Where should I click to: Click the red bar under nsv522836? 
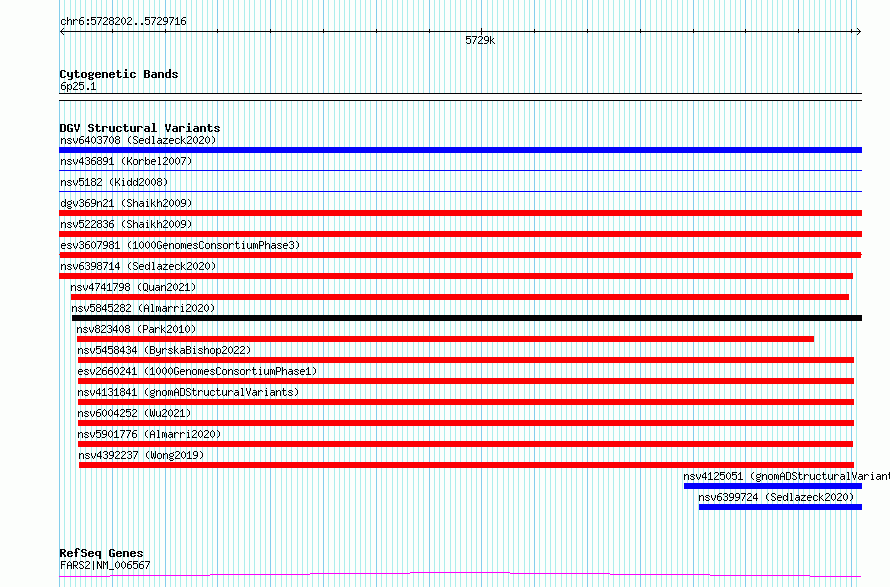tap(460, 234)
